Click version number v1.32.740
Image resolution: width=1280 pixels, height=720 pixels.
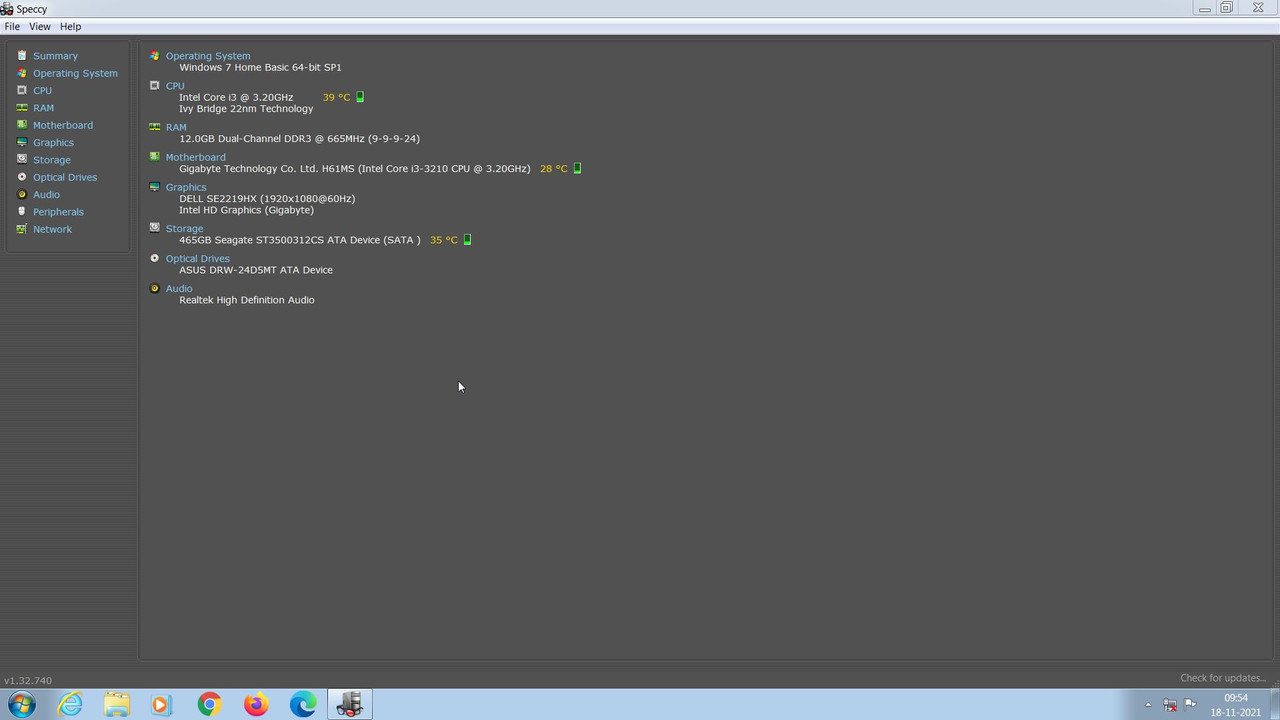pos(28,680)
